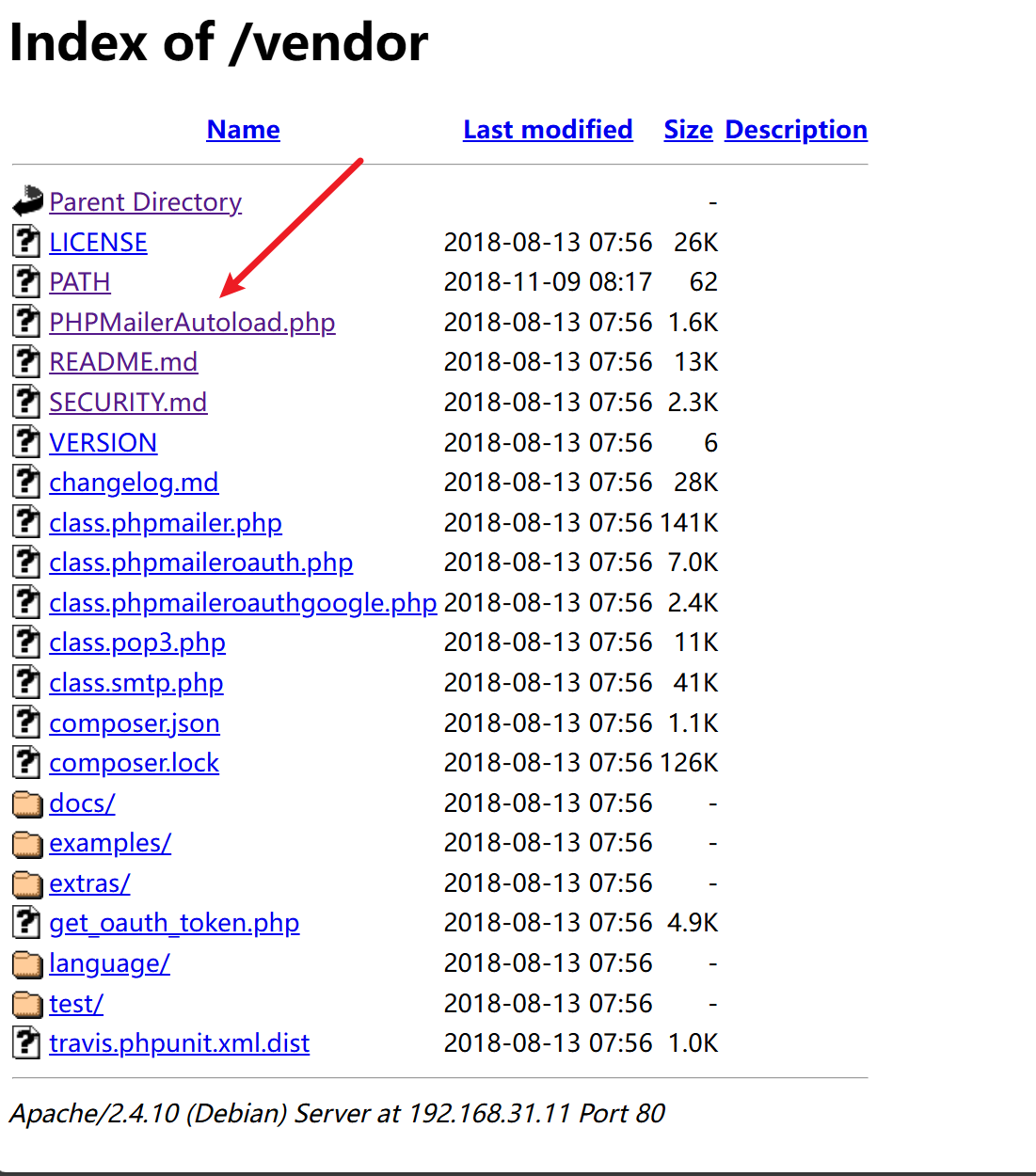1036x1176 pixels.
Task: Open class.smtp.php link
Action: [x=136, y=682]
